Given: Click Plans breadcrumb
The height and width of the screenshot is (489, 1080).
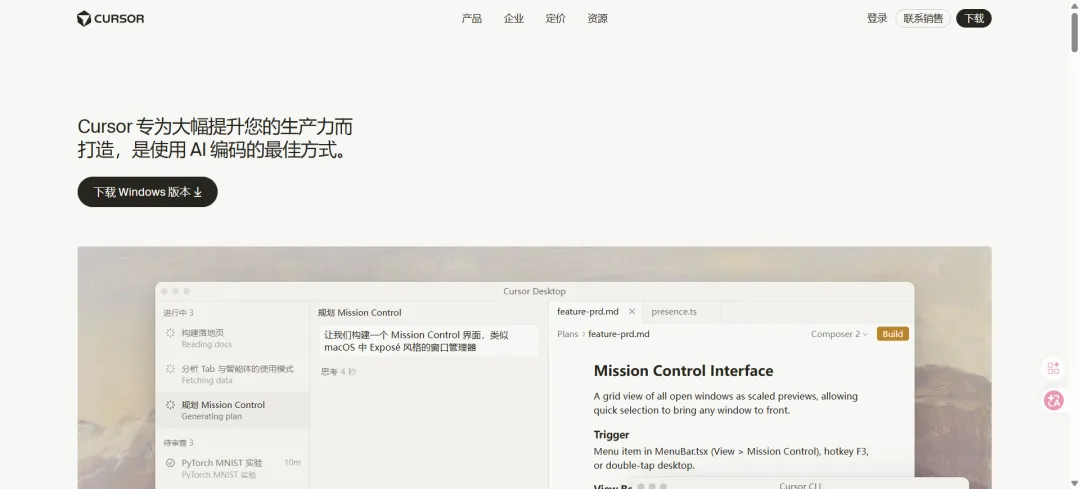Looking at the screenshot, I should [568, 334].
